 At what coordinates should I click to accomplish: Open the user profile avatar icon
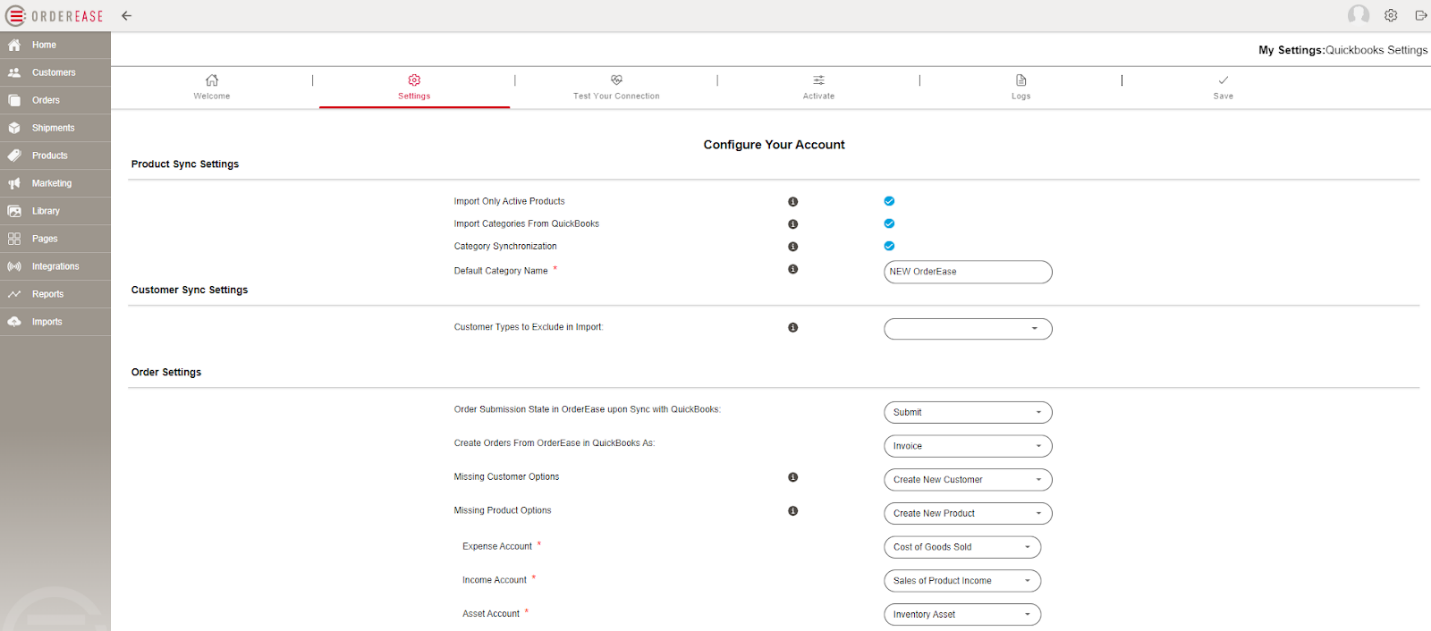1358,15
